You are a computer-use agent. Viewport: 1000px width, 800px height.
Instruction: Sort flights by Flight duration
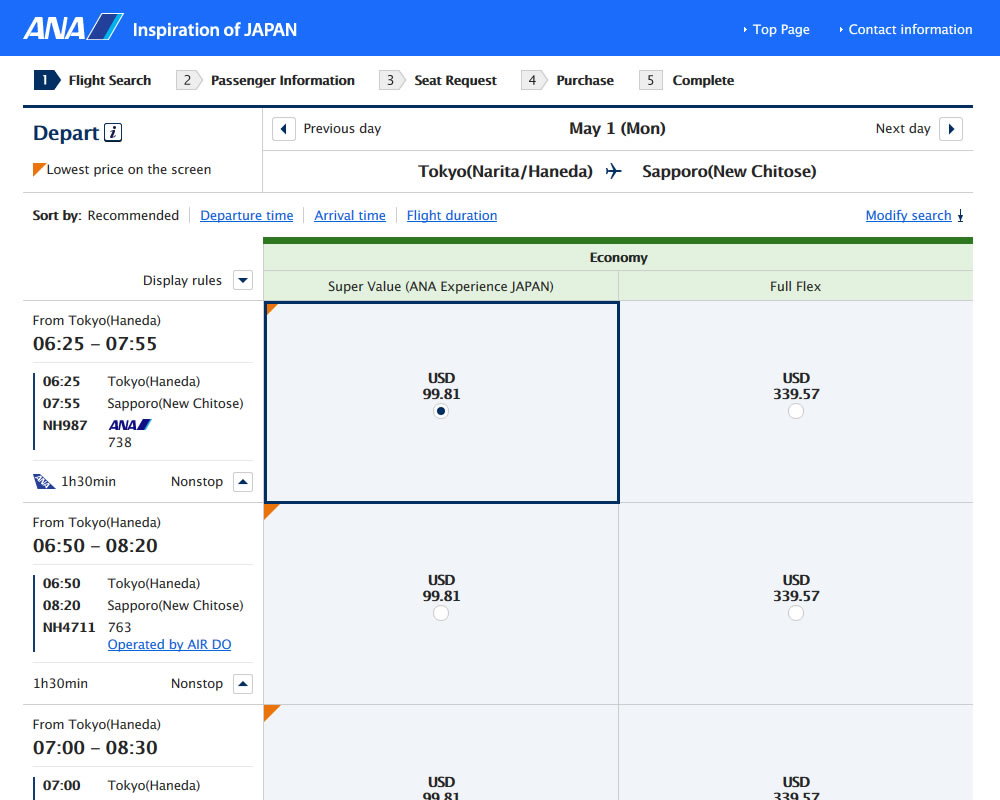[451, 215]
